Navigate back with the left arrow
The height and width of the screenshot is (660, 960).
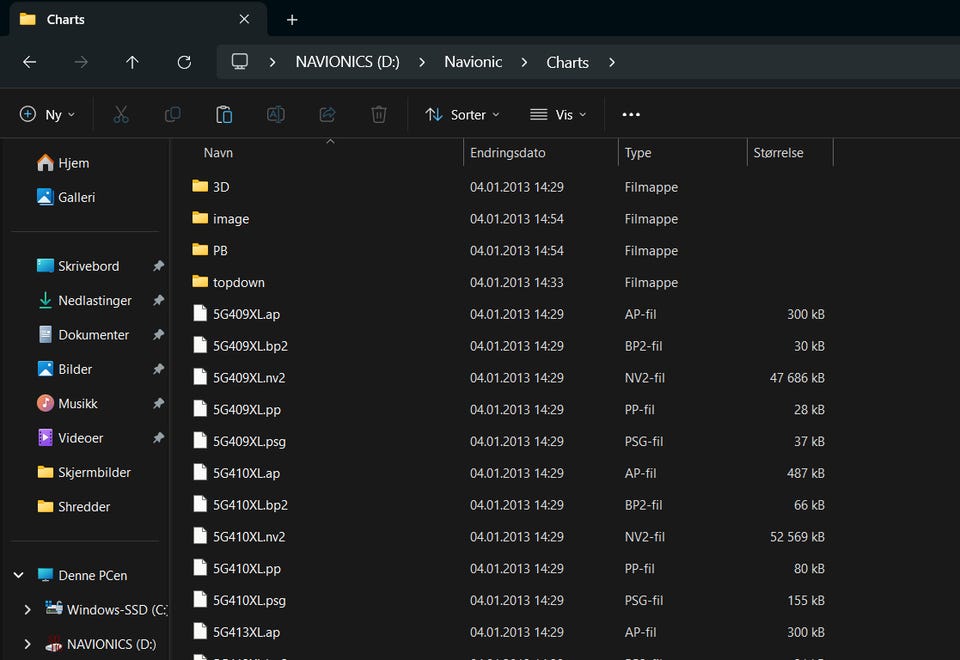pos(30,62)
